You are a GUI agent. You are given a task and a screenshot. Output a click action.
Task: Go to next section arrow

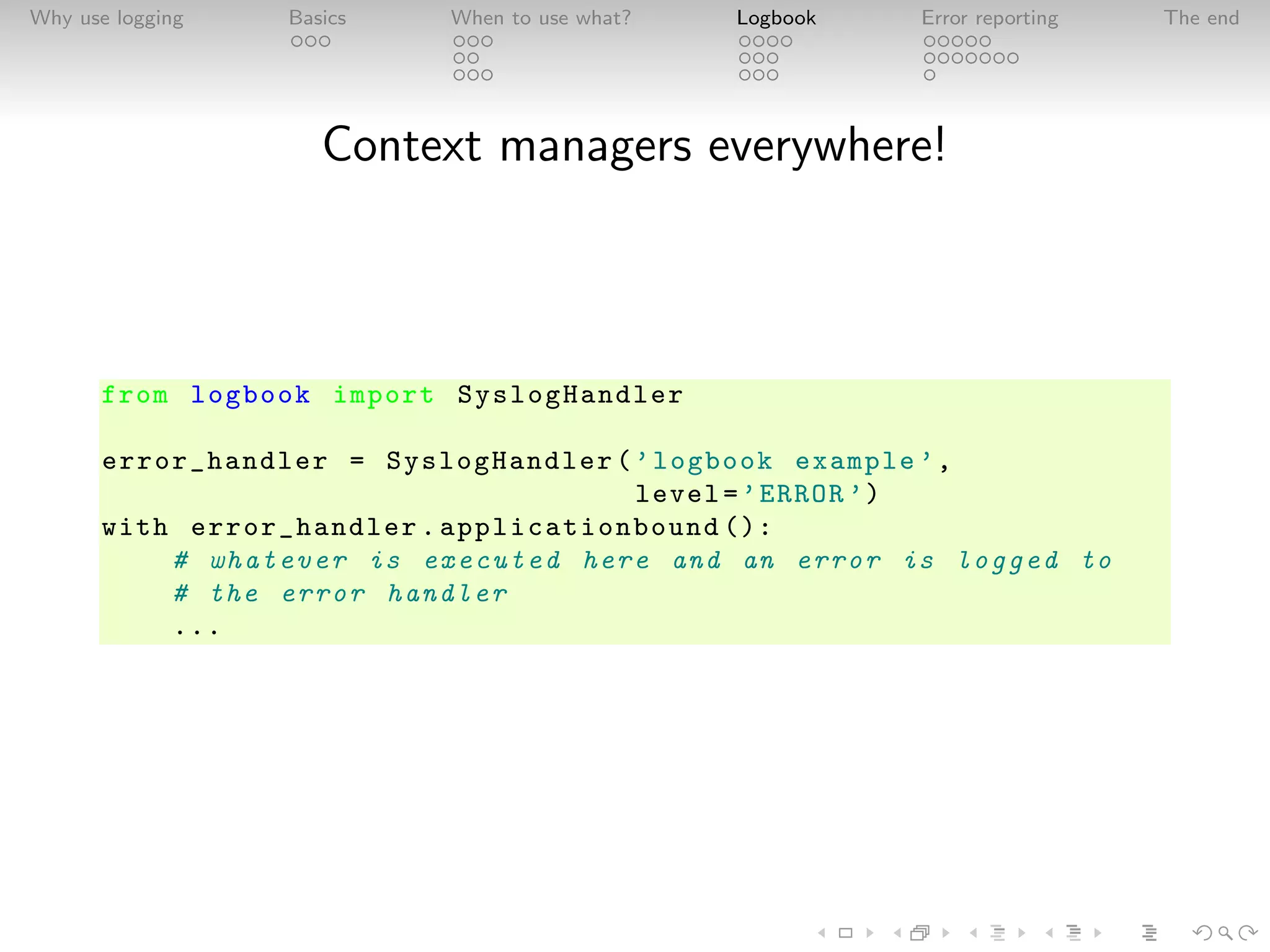1098,932
